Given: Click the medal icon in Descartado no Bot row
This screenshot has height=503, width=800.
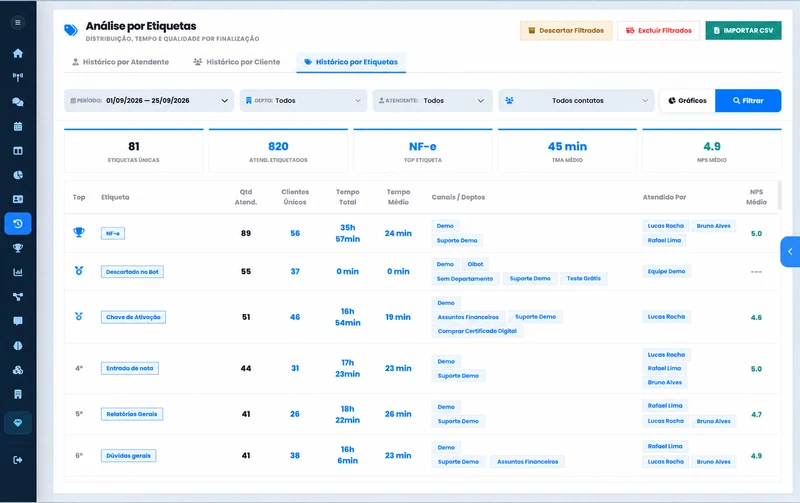Looking at the screenshot, I should tap(79, 271).
